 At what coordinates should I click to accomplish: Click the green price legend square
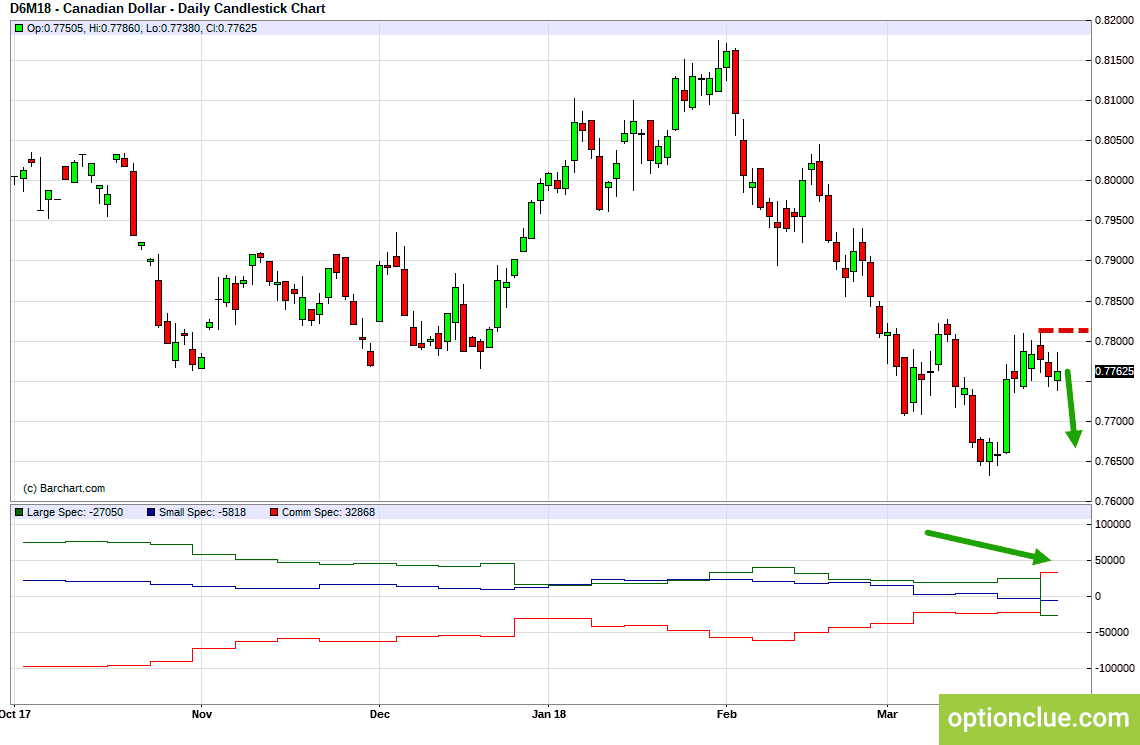coord(19,28)
